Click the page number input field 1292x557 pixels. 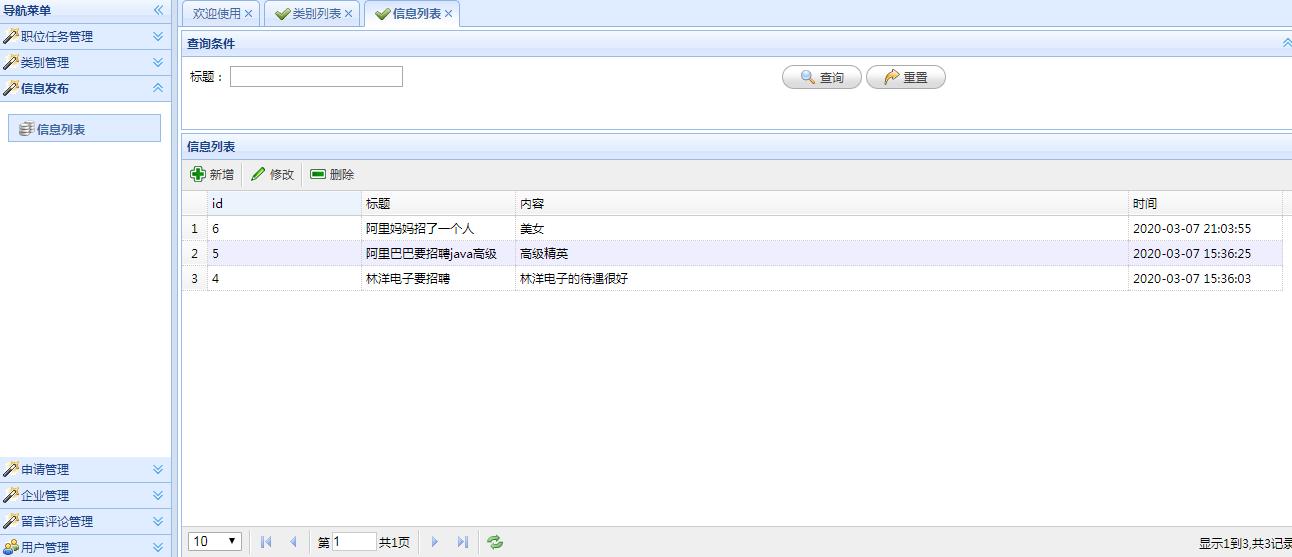[x=354, y=542]
